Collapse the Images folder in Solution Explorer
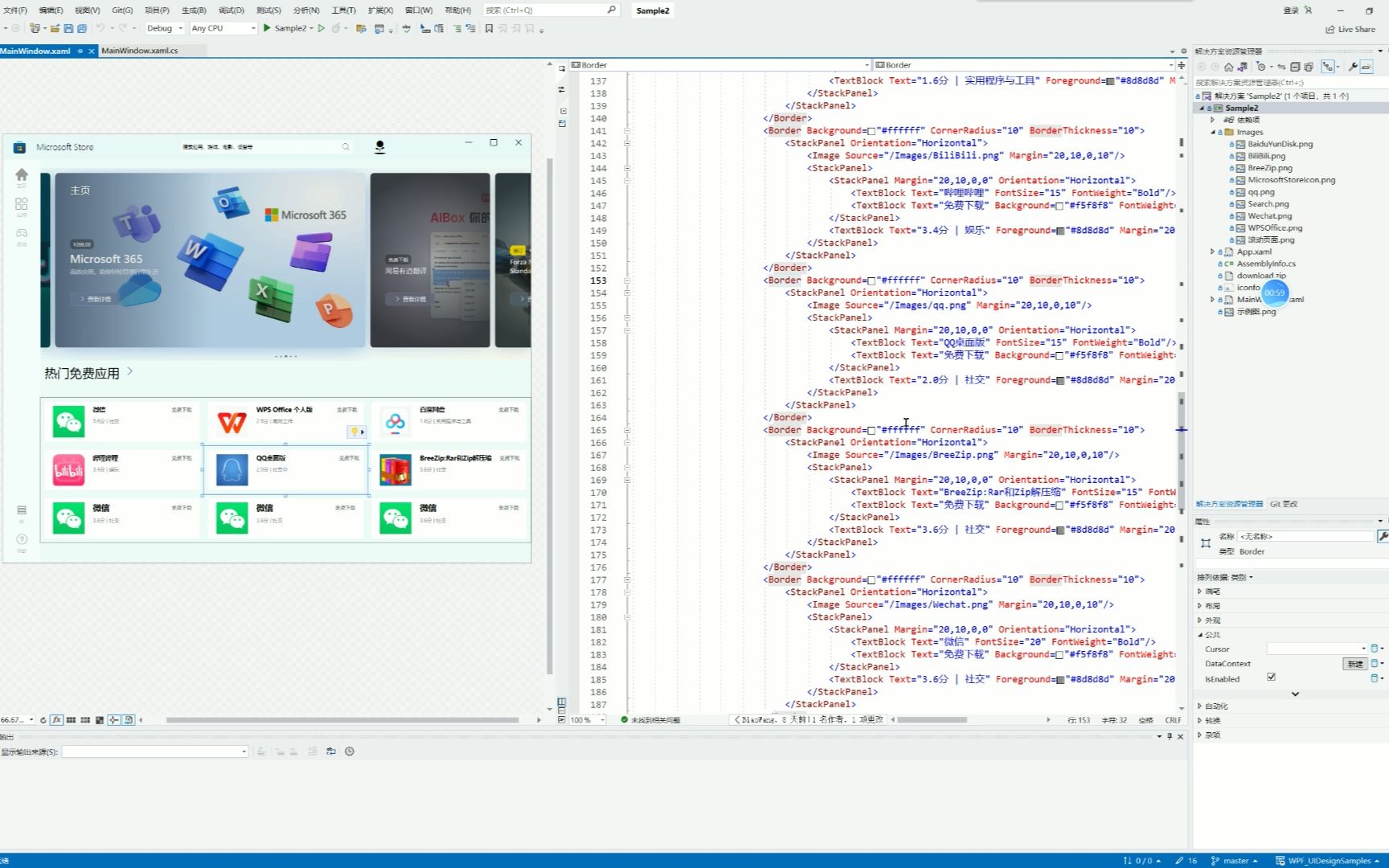1389x868 pixels. pos(1213,132)
